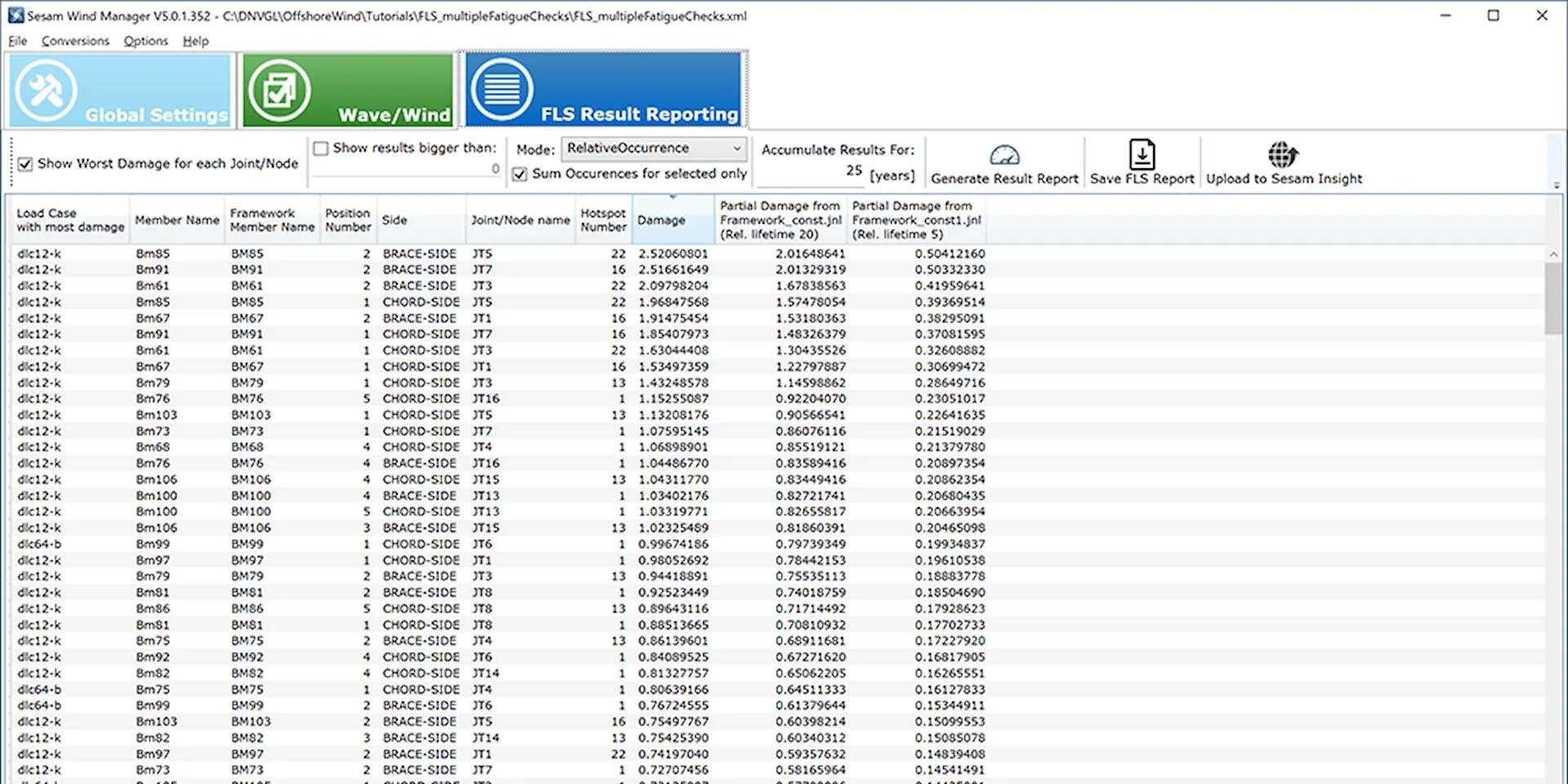Open the Mode RelativeOccurrence dropdown

(x=653, y=149)
